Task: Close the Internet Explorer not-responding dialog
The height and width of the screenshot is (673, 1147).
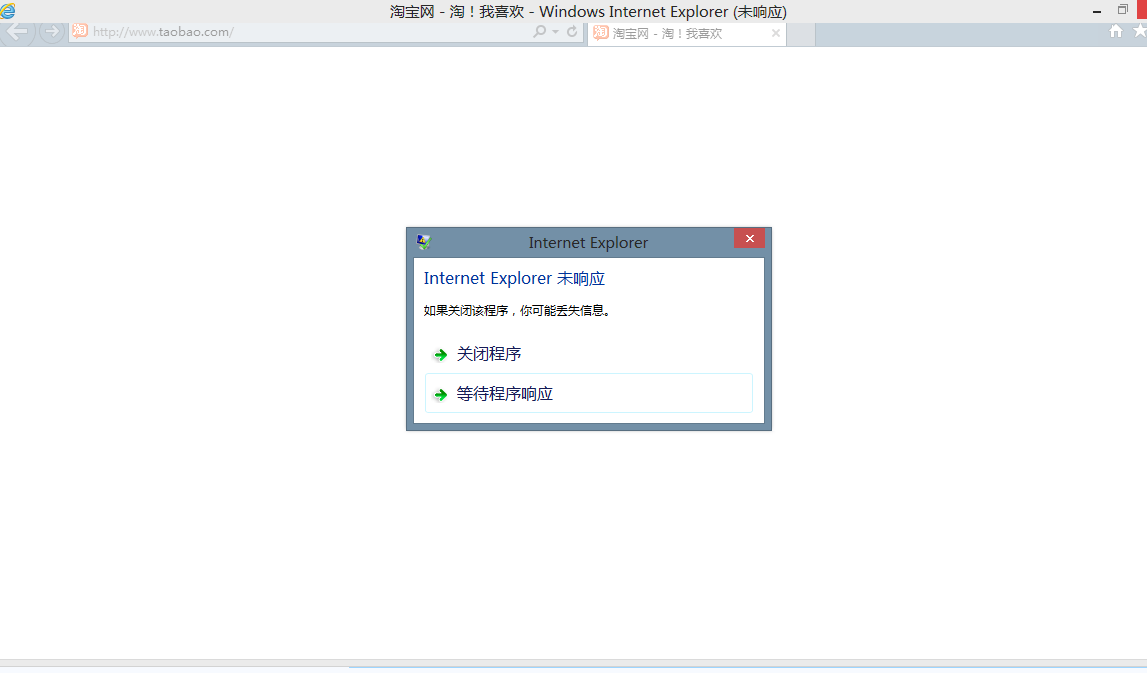Action: [749, 238]
